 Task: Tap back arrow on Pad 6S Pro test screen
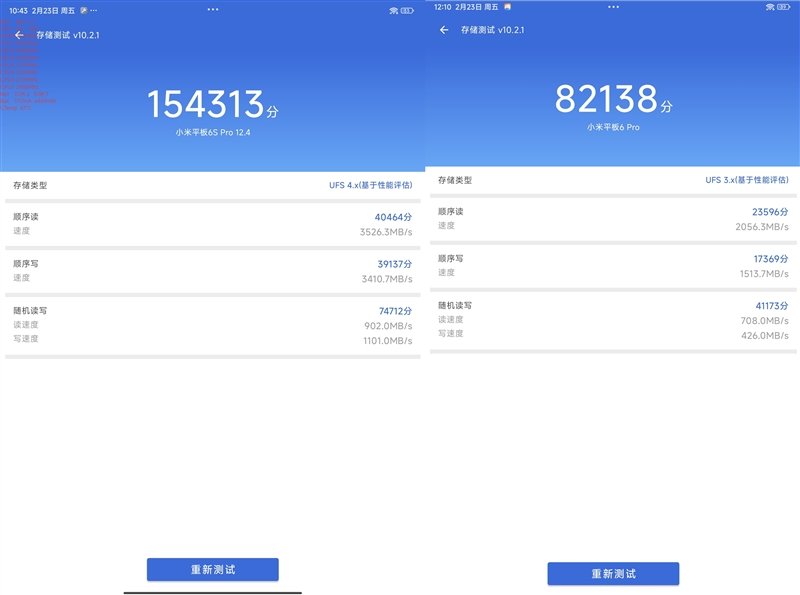19,35
